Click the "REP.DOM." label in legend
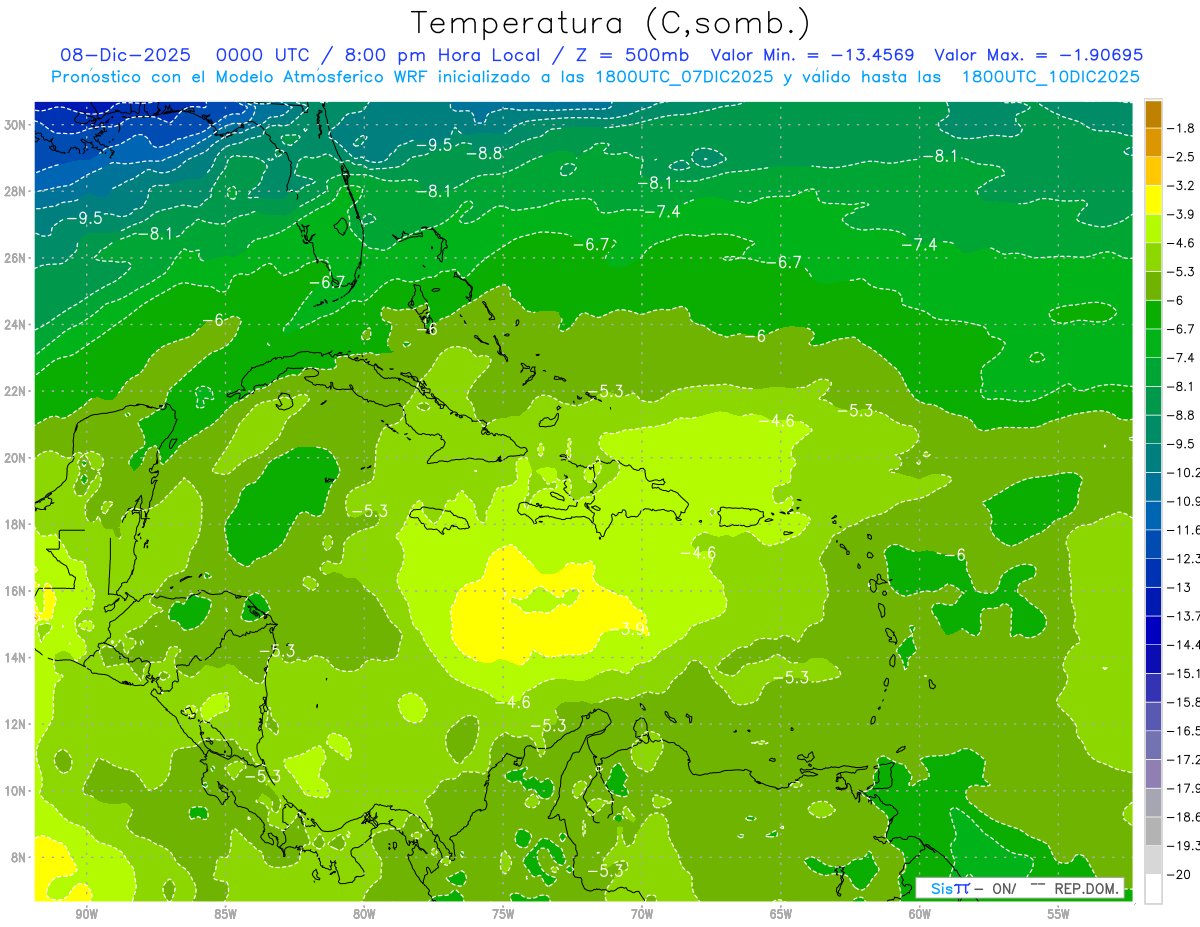 pyautogui.click(x=1087, y=888)
